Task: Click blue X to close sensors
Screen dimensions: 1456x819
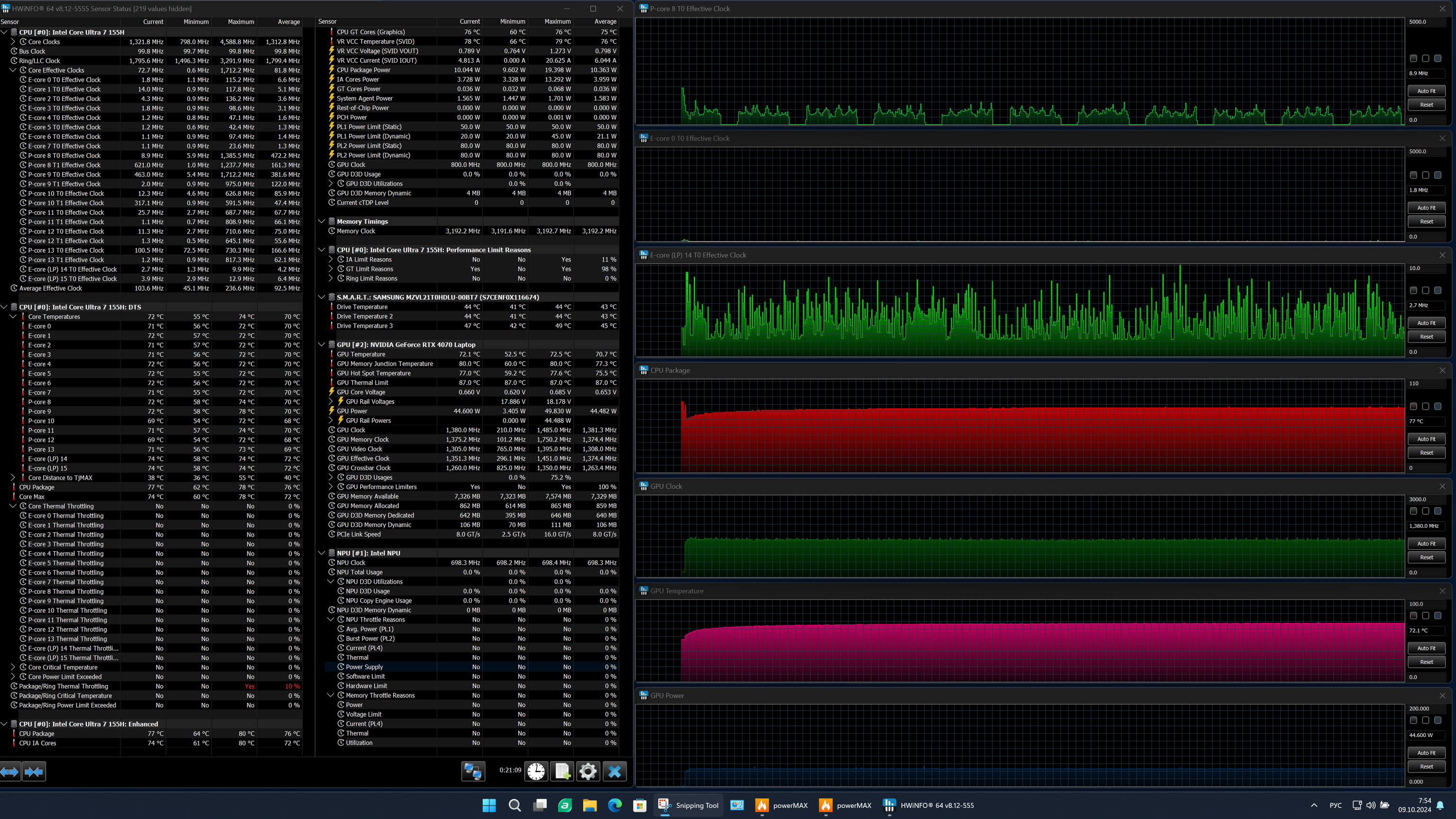Action: [x=614, y=771]
